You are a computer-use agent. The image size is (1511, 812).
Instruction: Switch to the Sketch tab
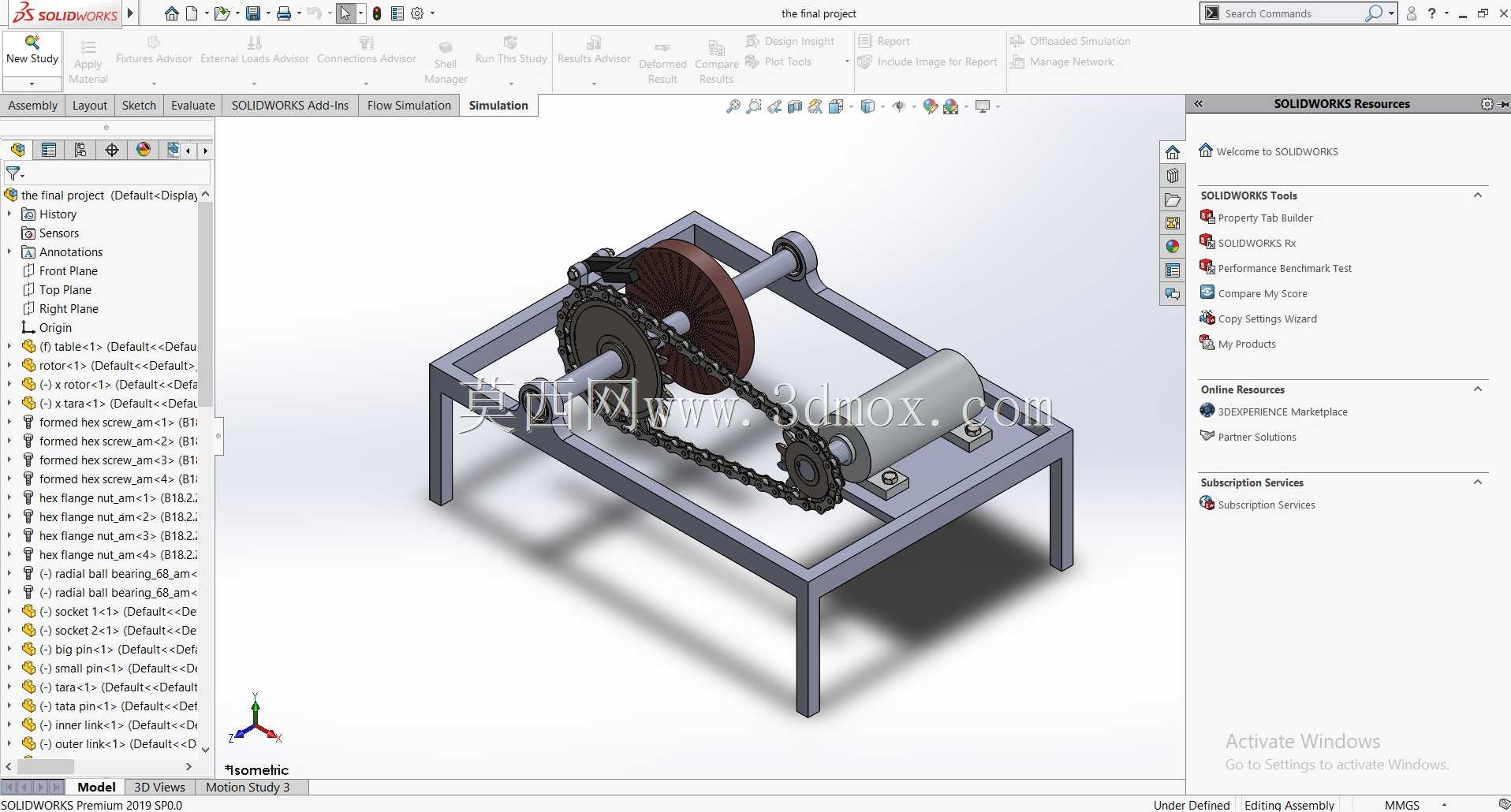pyautogui.click(x=139, y=106)
